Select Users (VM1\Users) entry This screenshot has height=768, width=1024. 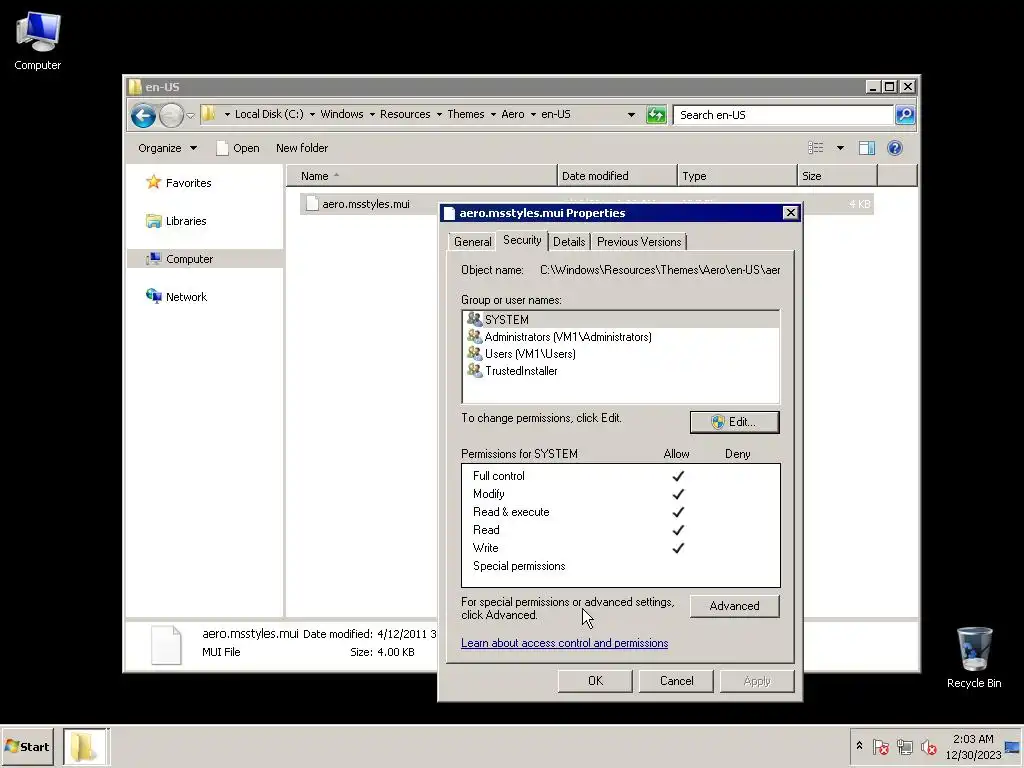pos(620,354)
